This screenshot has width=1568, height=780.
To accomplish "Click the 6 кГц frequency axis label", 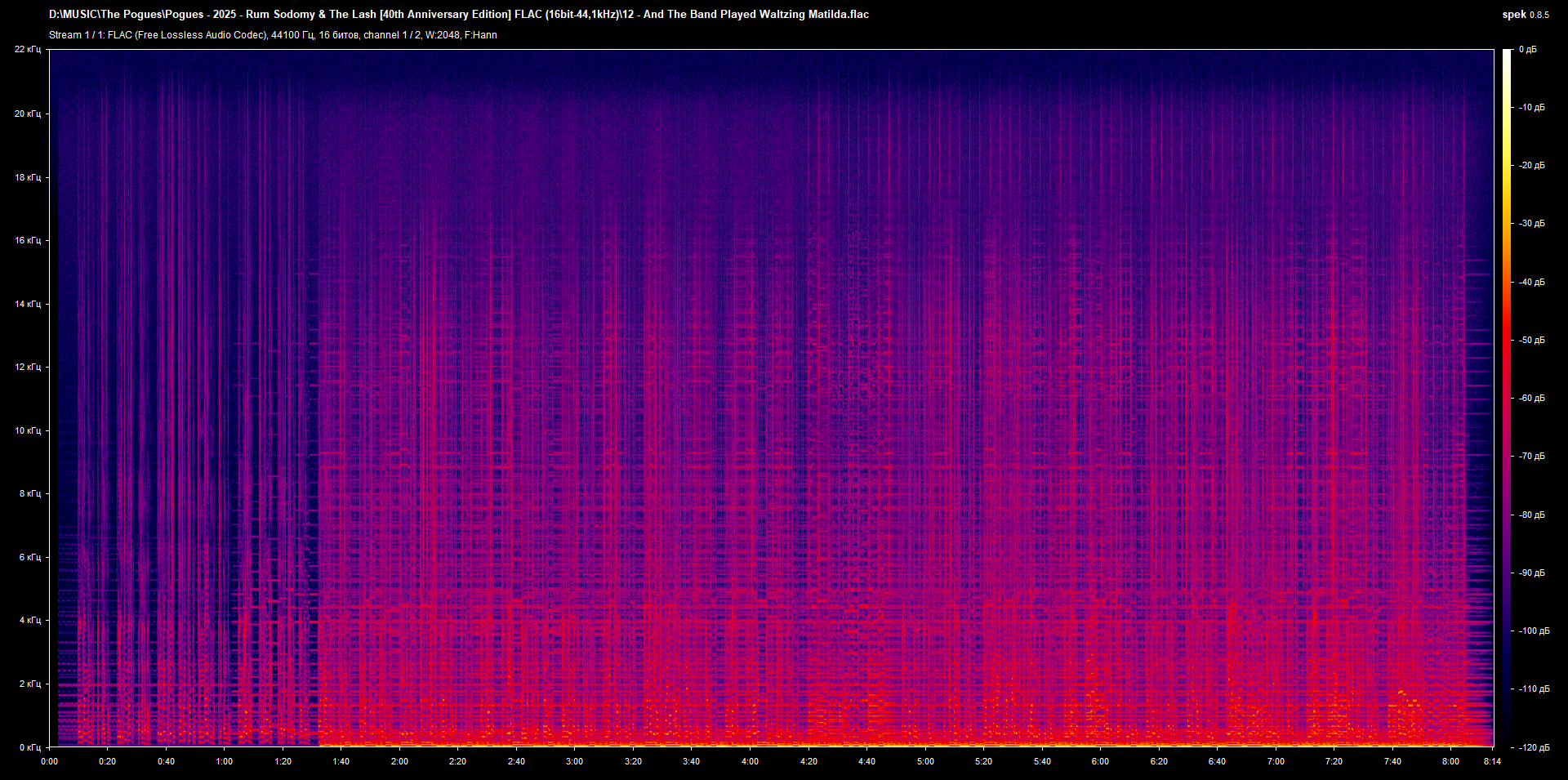I will click(x=30, y=557).
